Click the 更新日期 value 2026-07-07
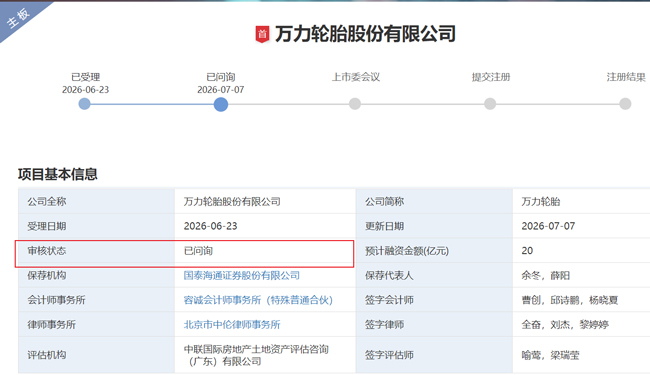Image resolution: width=650 pixels, height=375 pixels. tap(548, 226)
